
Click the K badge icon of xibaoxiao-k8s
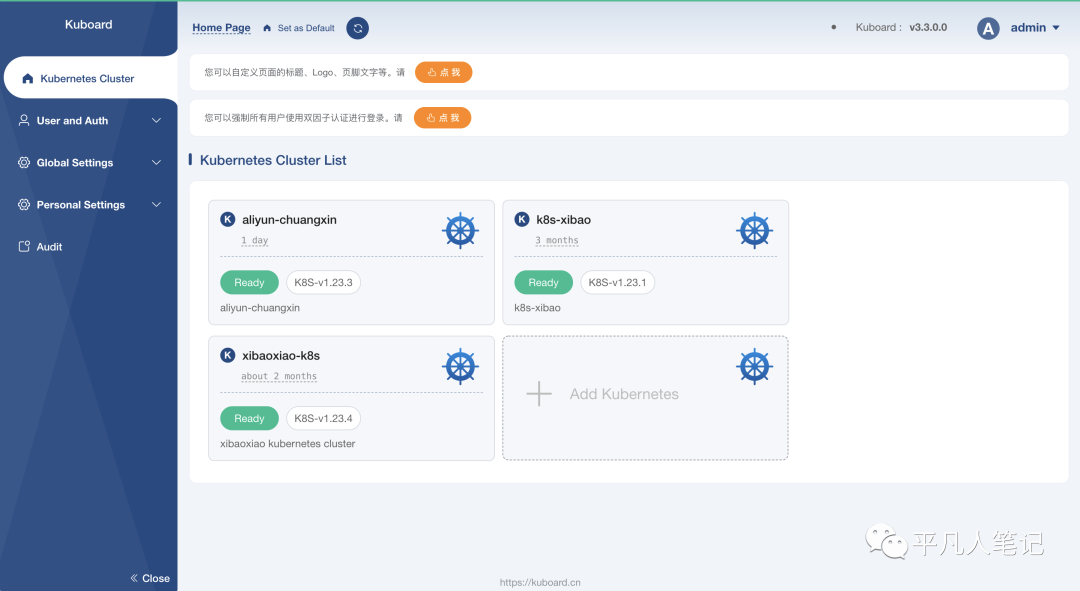tap(227, 355)
